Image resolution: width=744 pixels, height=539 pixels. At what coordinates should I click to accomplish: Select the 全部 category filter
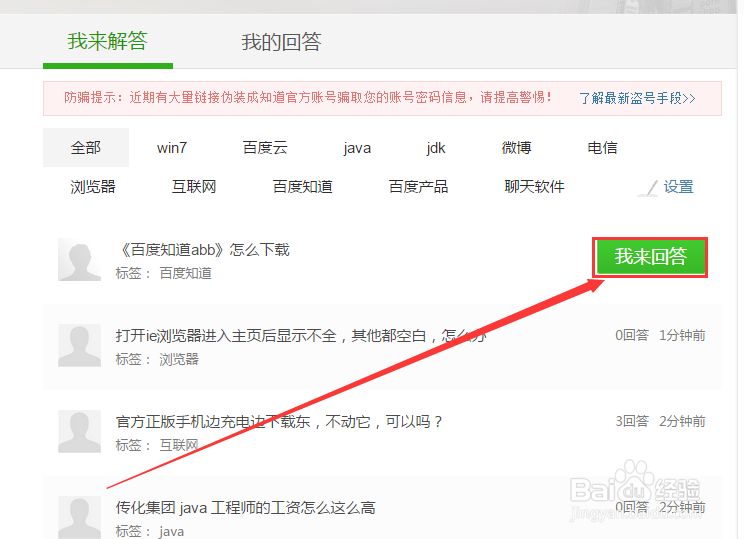pos(86,148)
